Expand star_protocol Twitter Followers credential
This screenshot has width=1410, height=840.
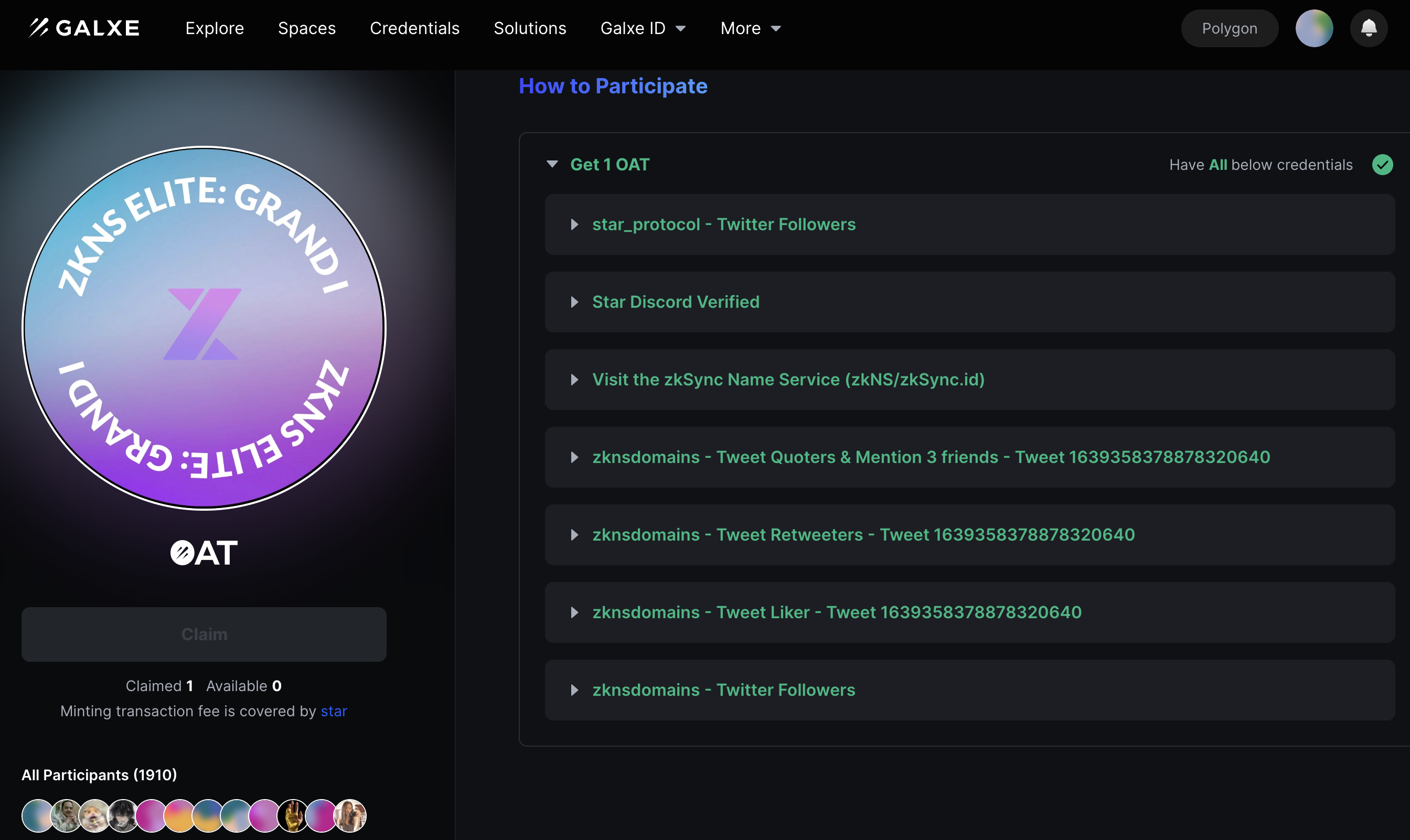click(969, 224)
